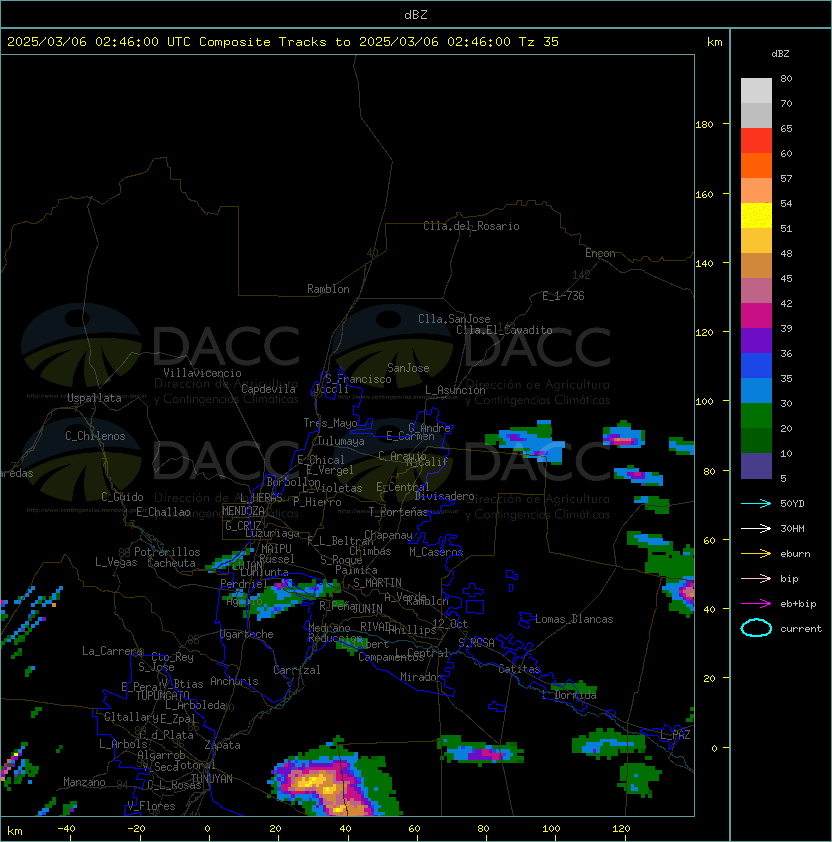
Task: Click the MENDOZA city label
Action: pos(243,511)
